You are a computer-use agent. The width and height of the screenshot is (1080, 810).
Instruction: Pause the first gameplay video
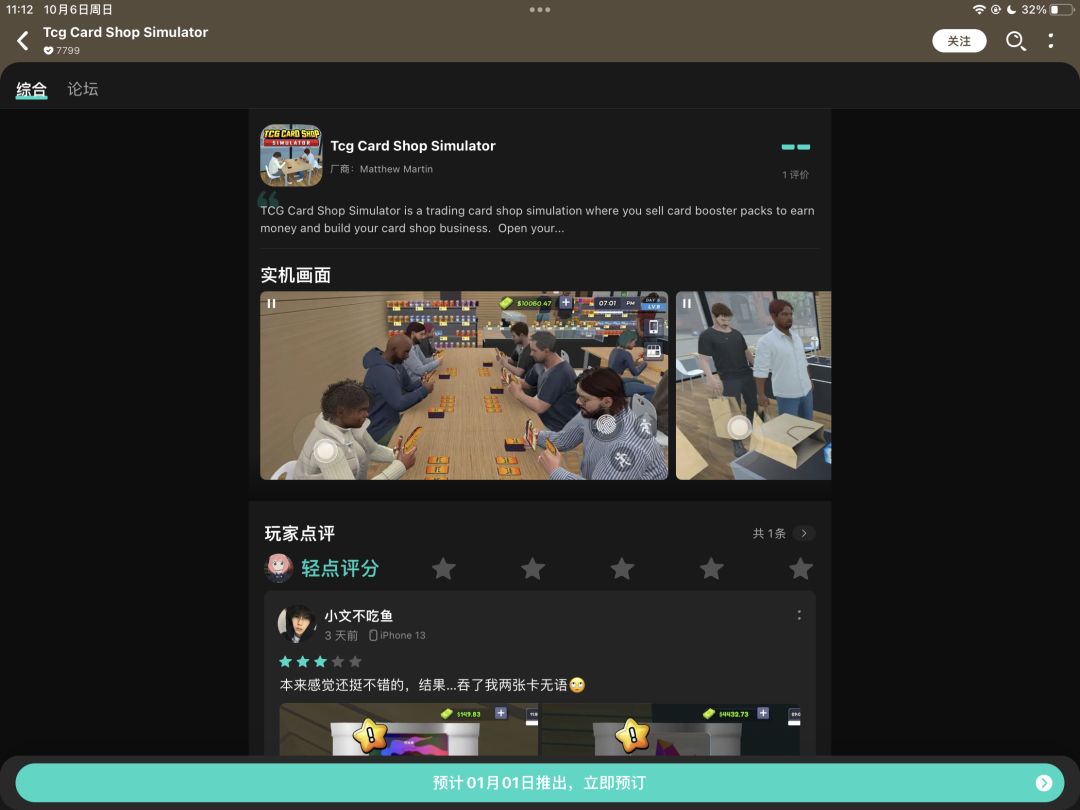click(x=271, y=303)
